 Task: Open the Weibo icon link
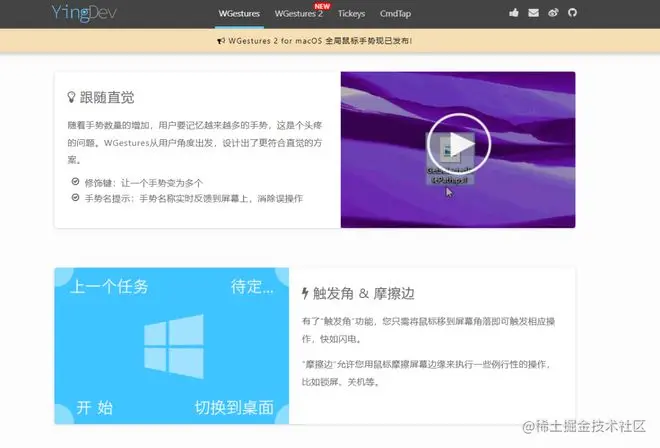[x=553, y=13]
